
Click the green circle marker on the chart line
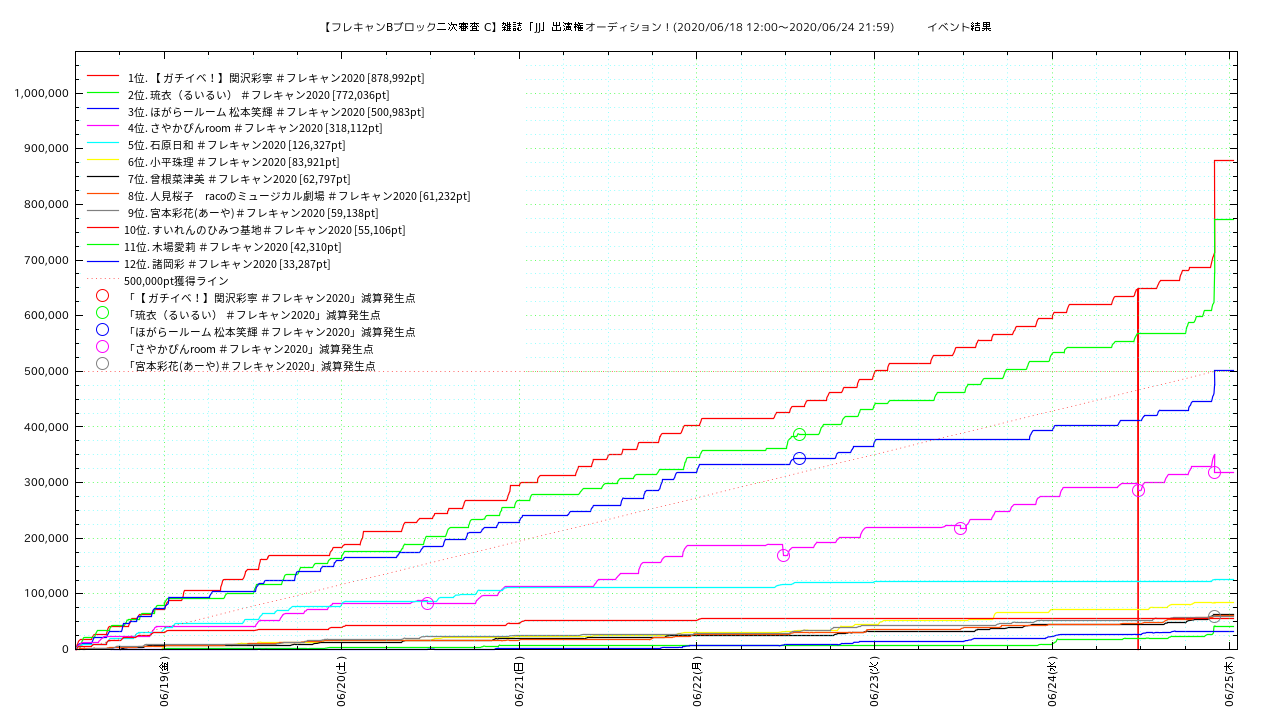799,434
